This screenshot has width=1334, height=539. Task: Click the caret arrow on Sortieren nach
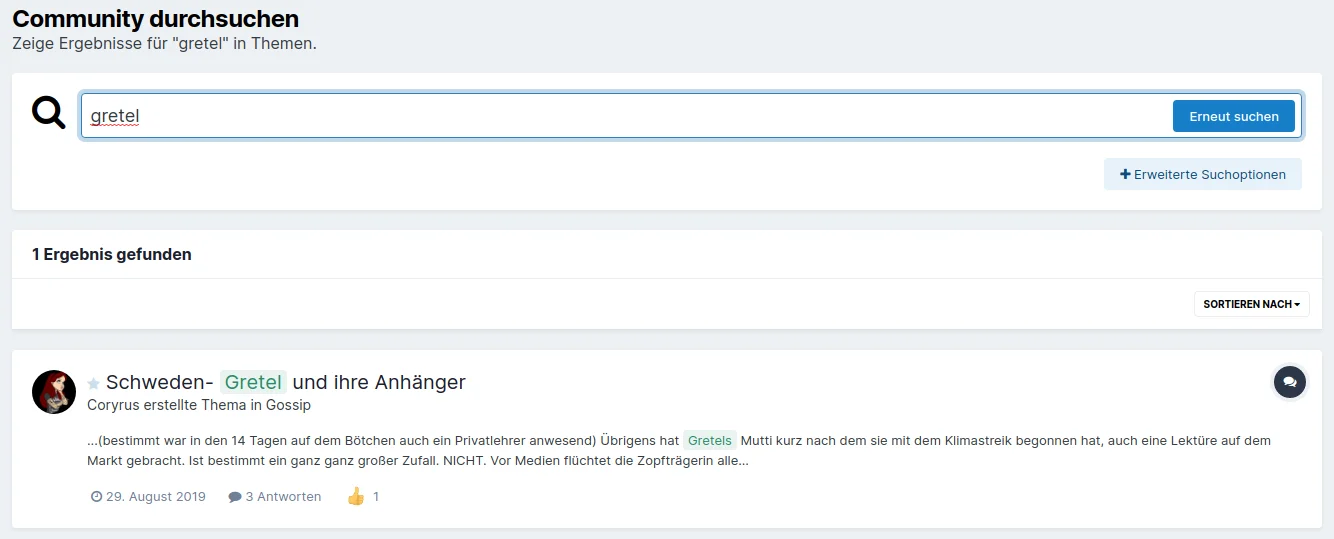(x=1297, y=304)
